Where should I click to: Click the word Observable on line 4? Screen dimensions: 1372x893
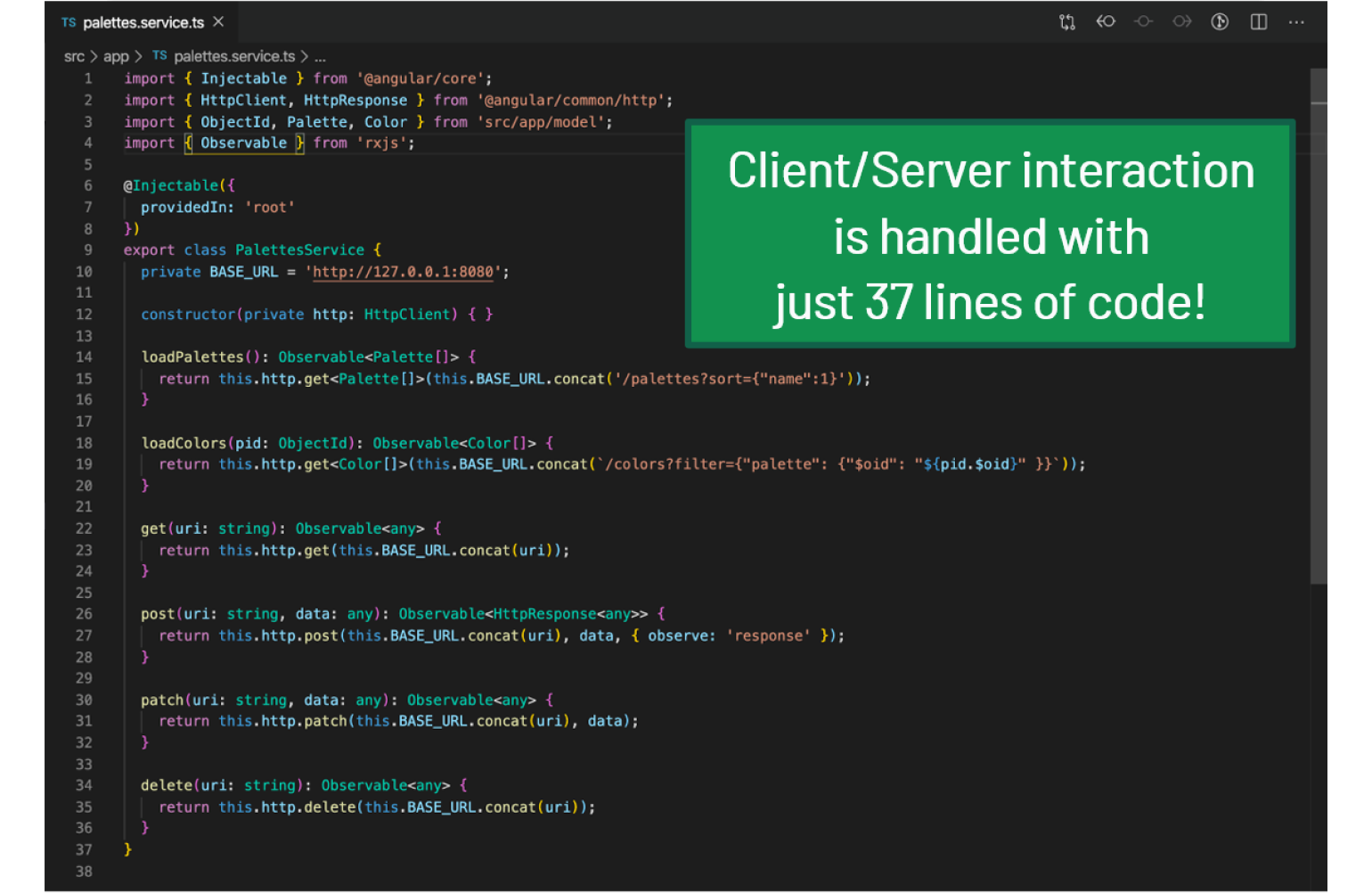(x=243, y=143)
